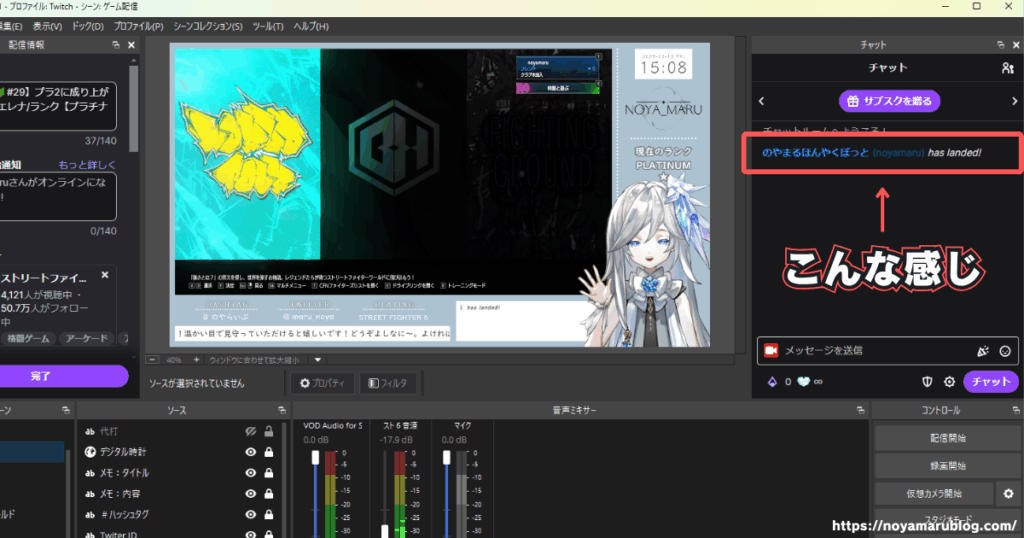1024x538 pixels.
Task: Click the celebration icon in message box
Action: 982,351
